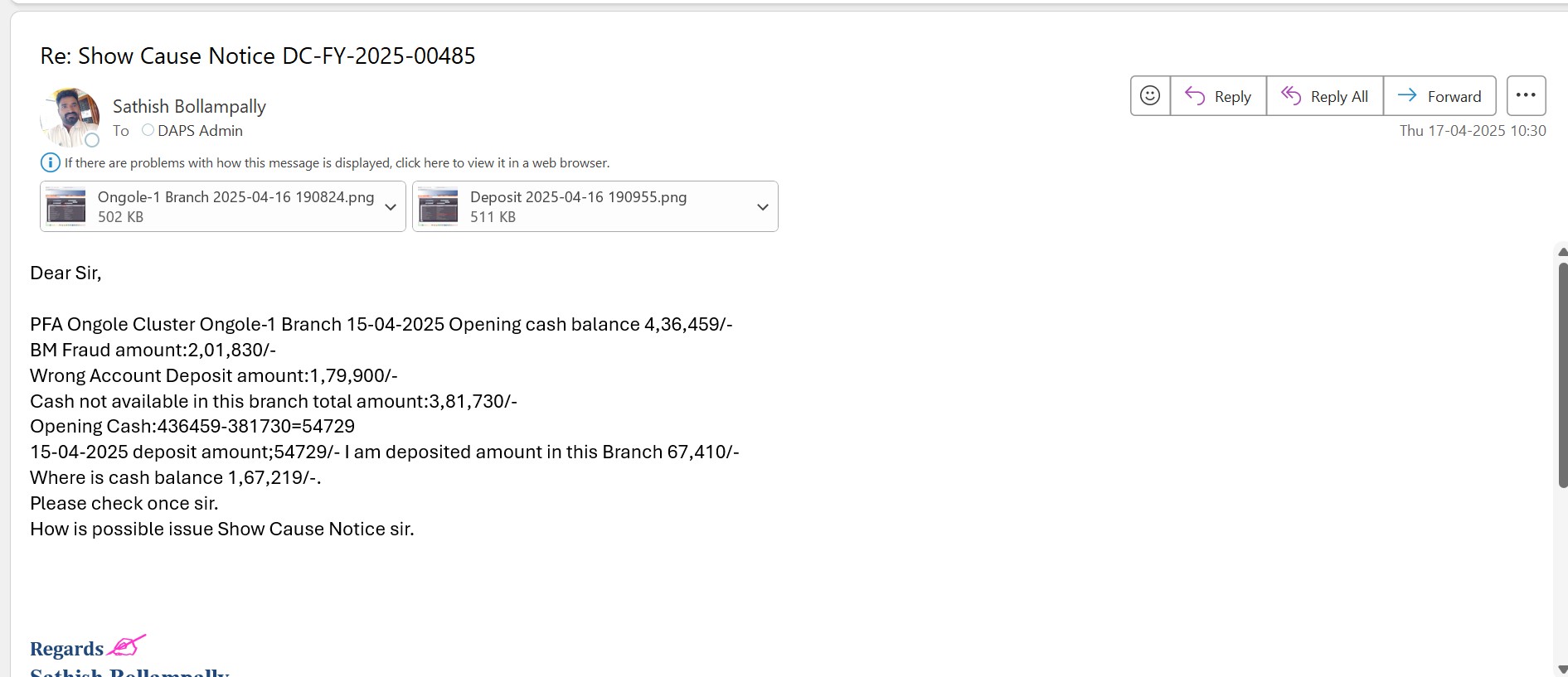Click the Forward arrow icon
This screenshot has width=1568, height=677.
click(x=1407, y=96)
